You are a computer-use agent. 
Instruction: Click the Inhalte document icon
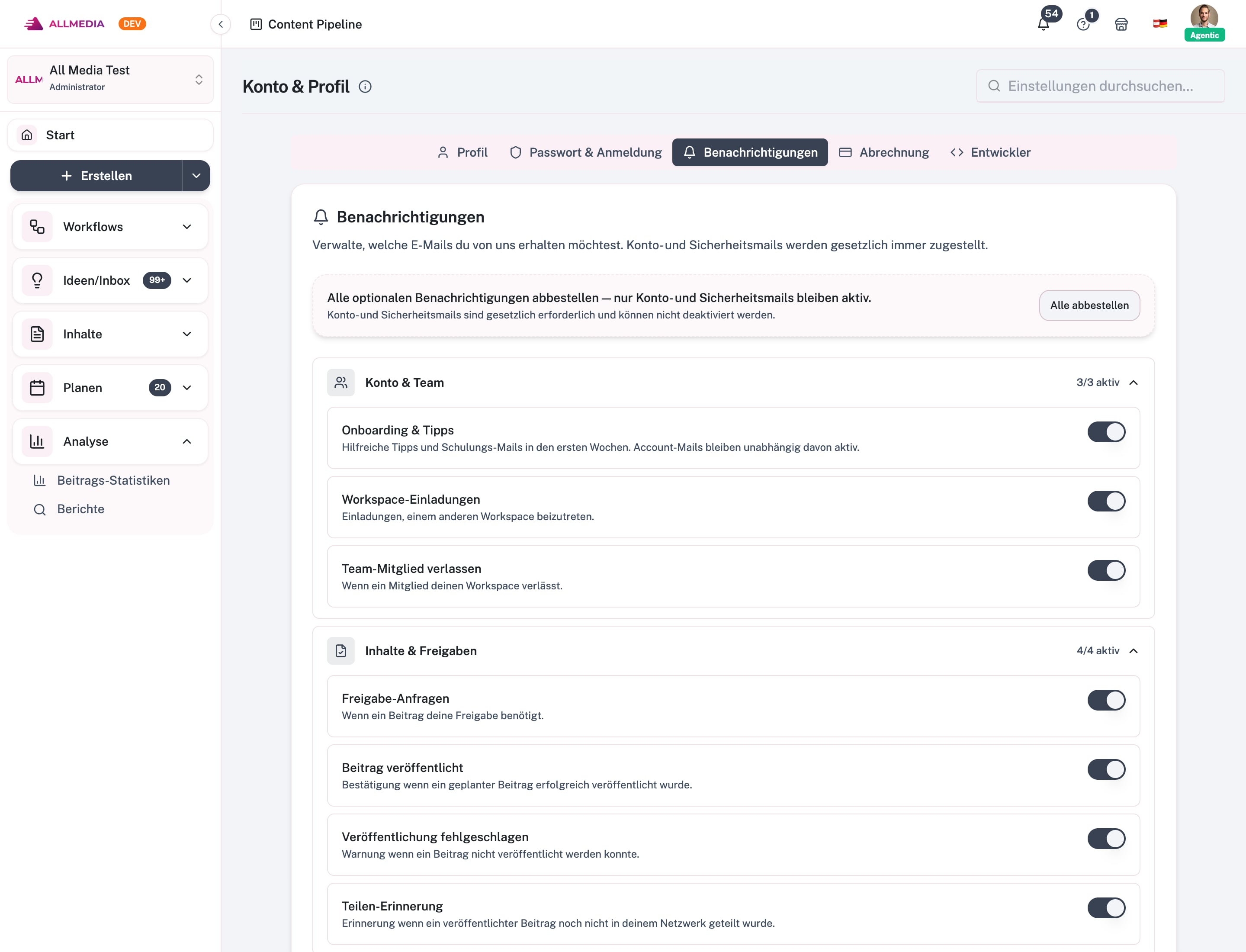[x=37, y=334]
